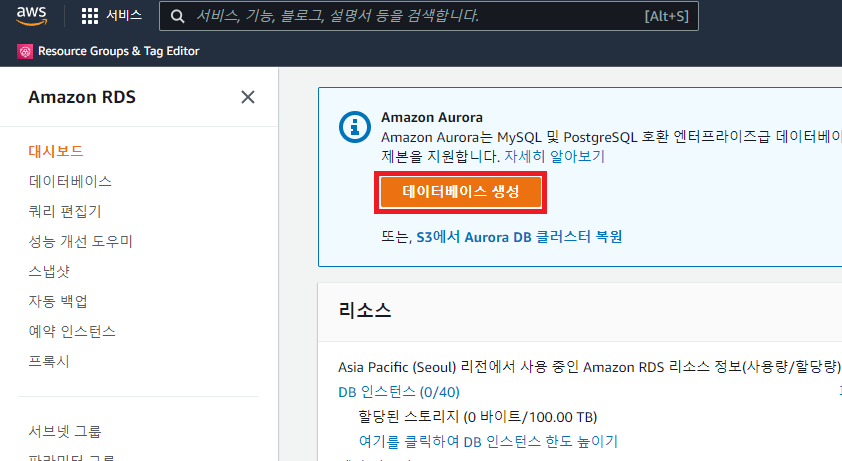
Task: Click the Amazon Aurora info icon
Action: tap(354, 127)
